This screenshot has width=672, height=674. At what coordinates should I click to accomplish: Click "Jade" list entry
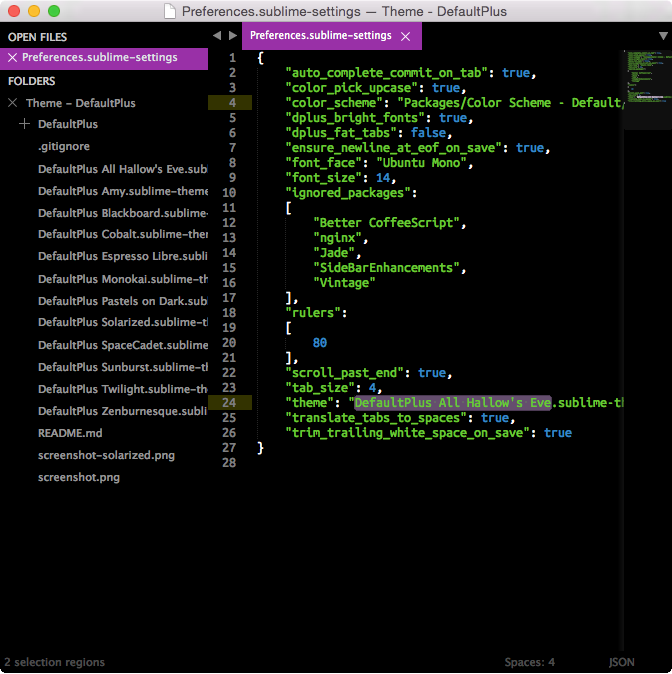334,253
